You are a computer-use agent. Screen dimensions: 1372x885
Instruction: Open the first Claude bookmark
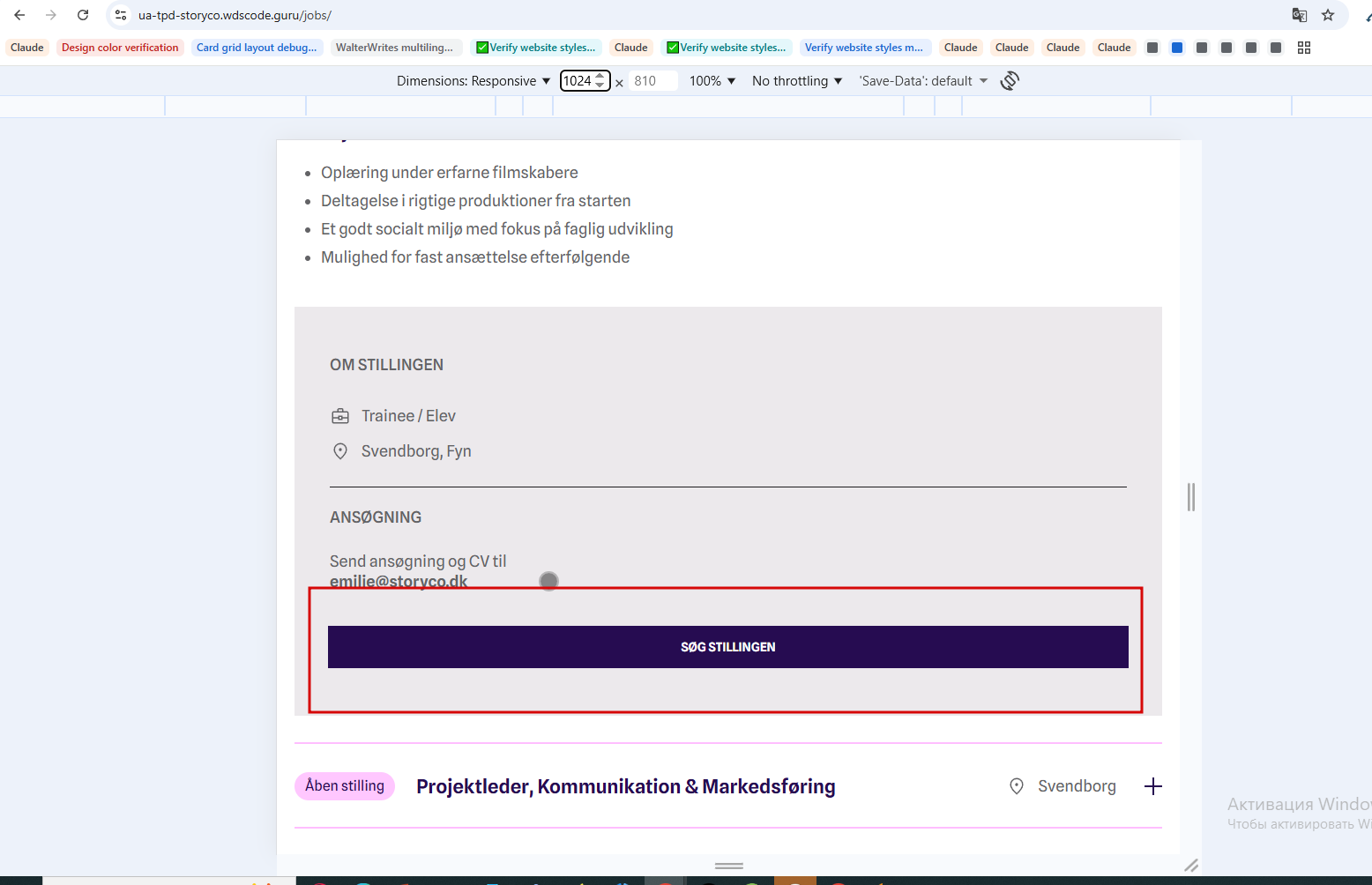click(27, 48)
